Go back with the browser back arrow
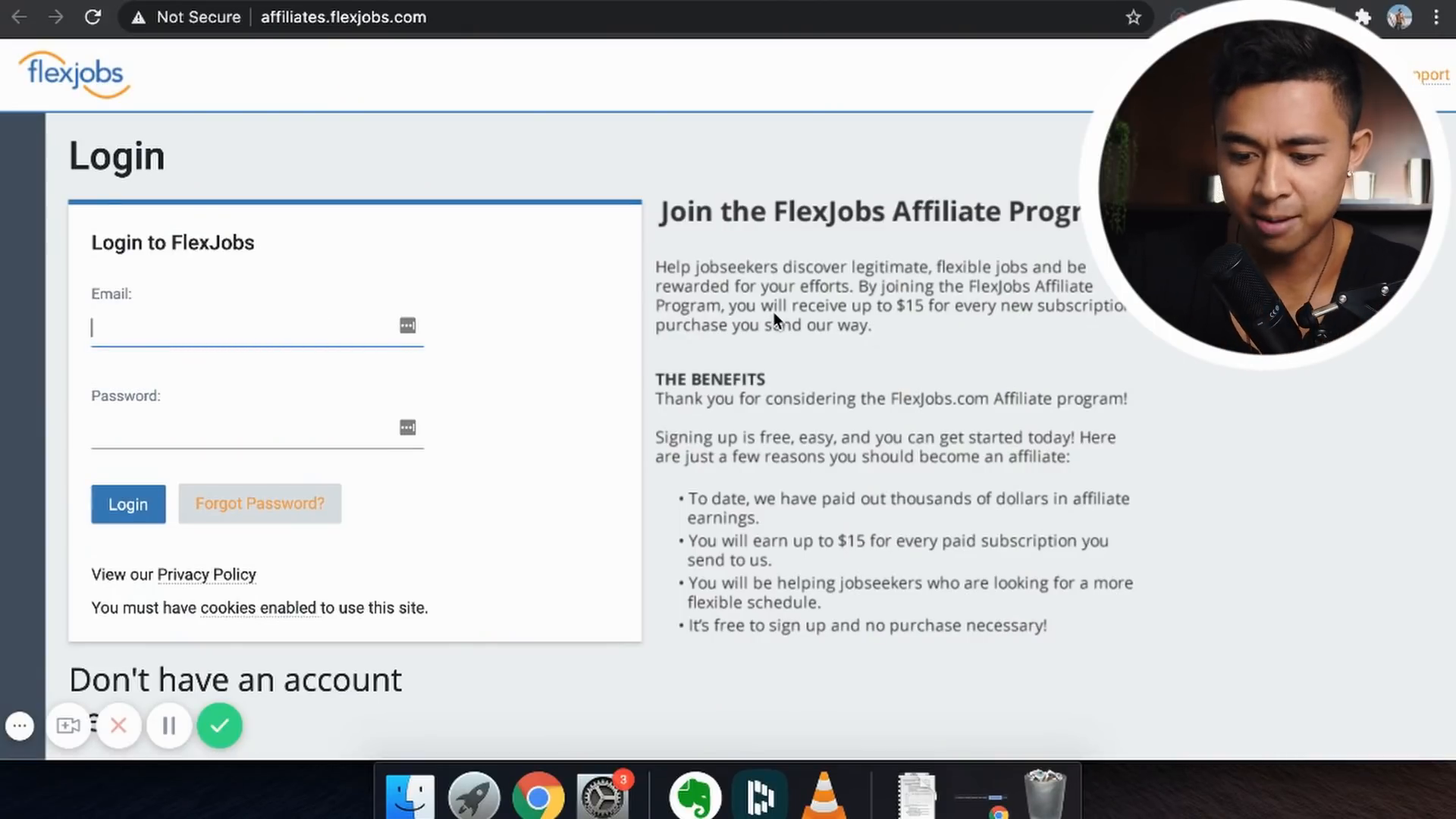The image size is (1456, 819). point(20,17)
